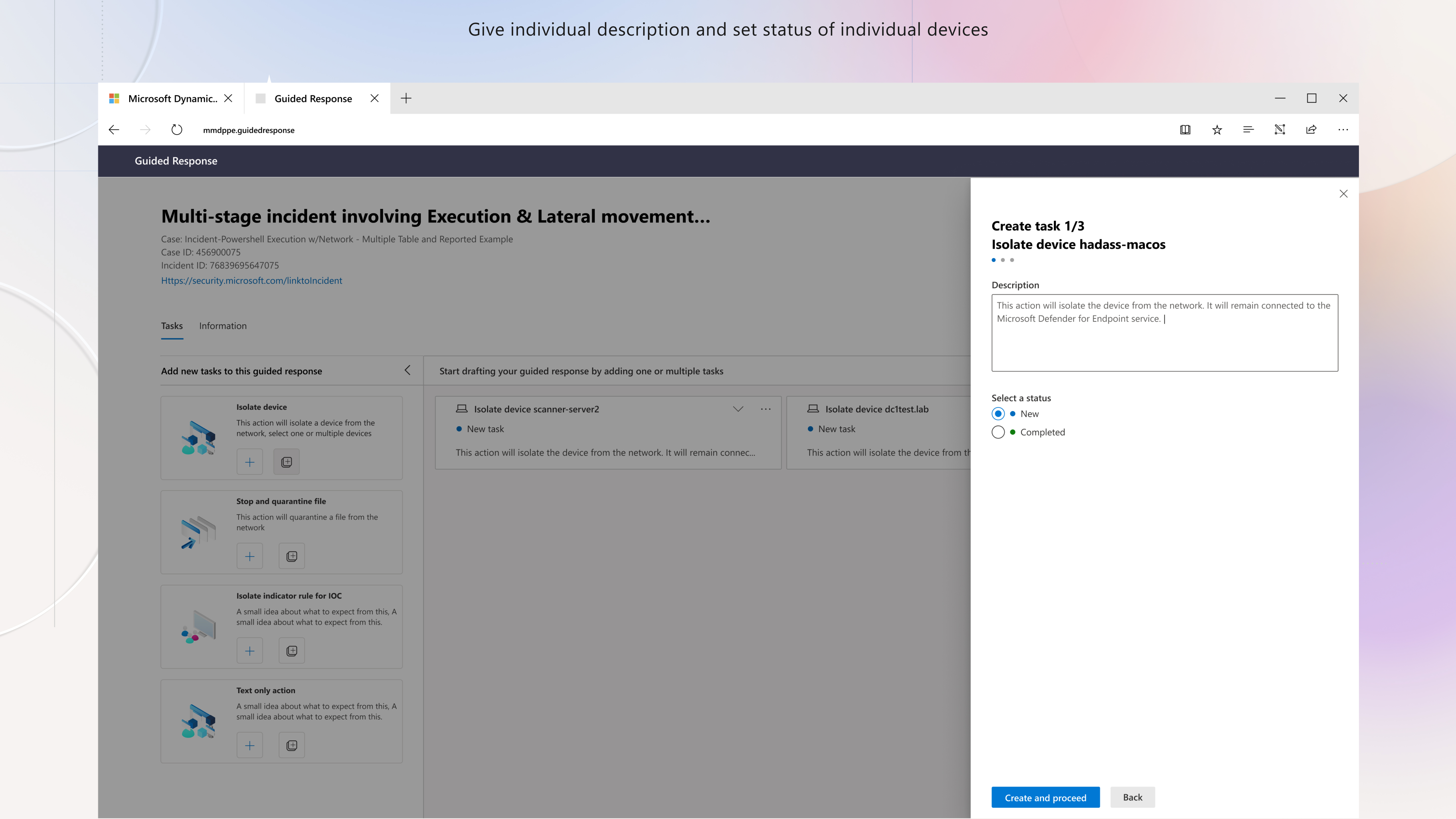Screen dimensions: 1456x819
Task: Click the browser forward arrow
Action: click(145, 130)
